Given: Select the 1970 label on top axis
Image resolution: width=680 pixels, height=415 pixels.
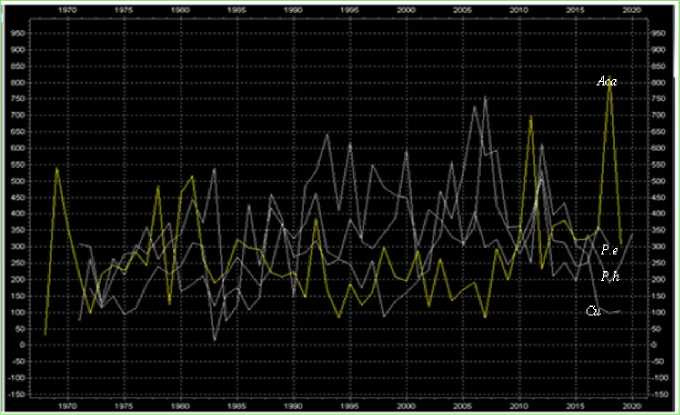Looking at the screenshot, I should point(67,10).
